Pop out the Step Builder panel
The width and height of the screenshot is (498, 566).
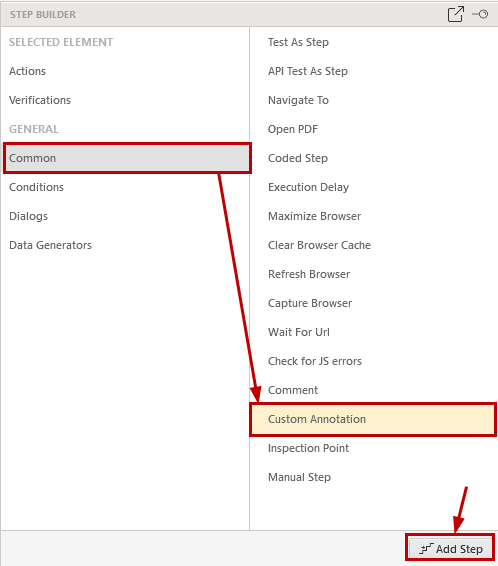(x=455, y=14)
